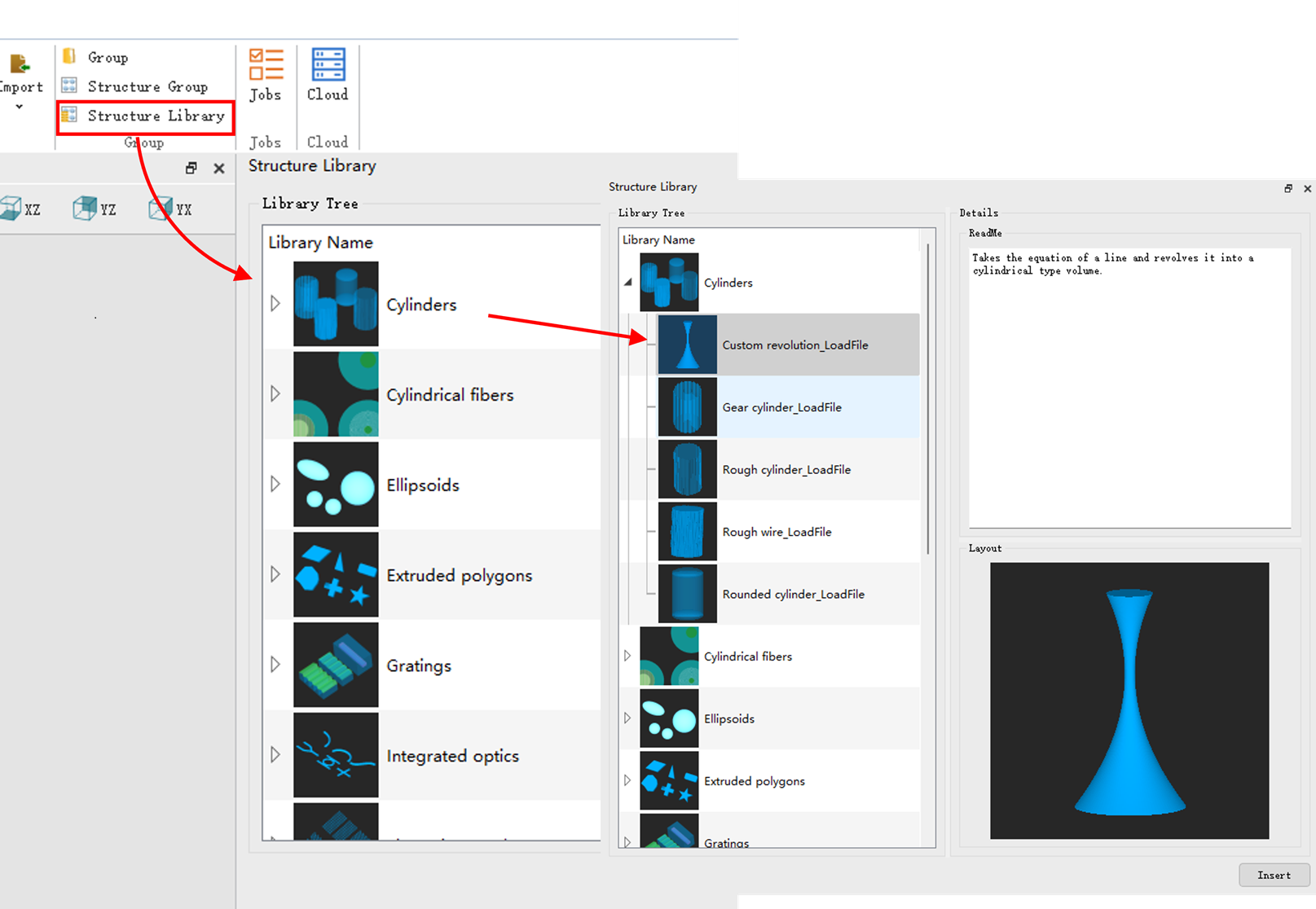The image size is (1316, 909).
Task: Open the Jobs panel icon
Action: coord(266,65)
